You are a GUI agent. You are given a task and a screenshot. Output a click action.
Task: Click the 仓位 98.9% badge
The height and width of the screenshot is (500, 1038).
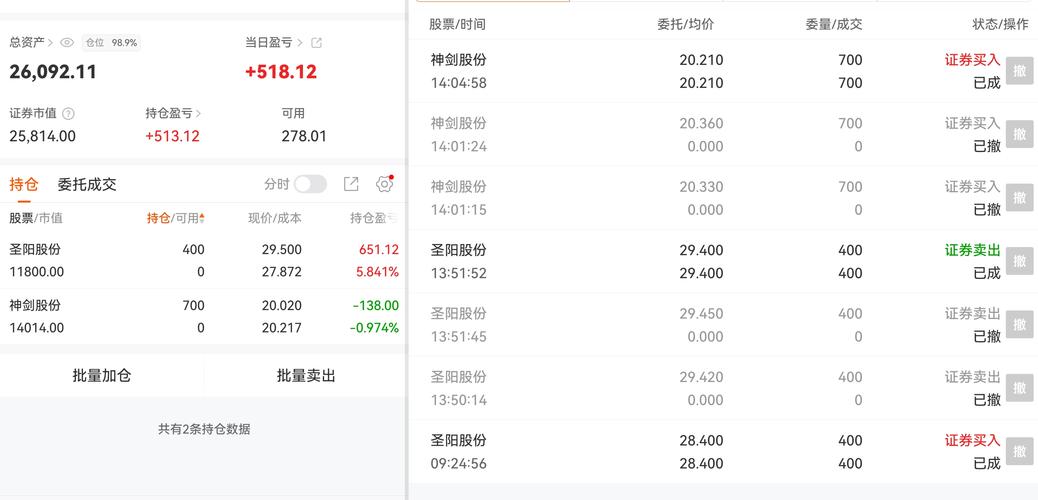111,42
